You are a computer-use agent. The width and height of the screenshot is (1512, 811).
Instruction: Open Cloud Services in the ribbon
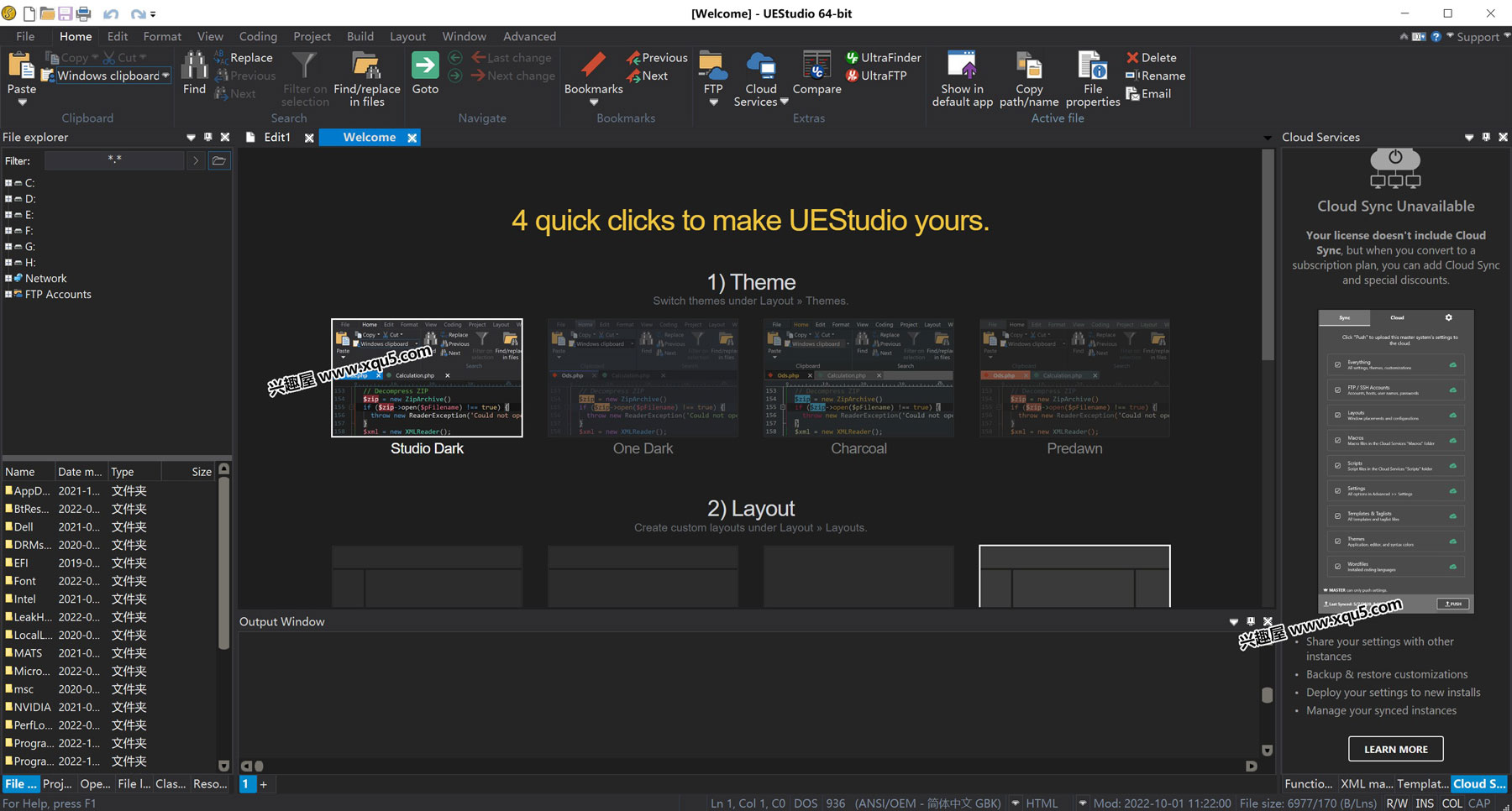[761, 79]
